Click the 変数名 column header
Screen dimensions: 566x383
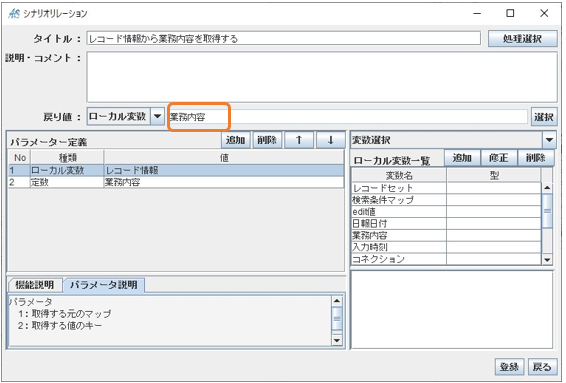tap(399, 175)
